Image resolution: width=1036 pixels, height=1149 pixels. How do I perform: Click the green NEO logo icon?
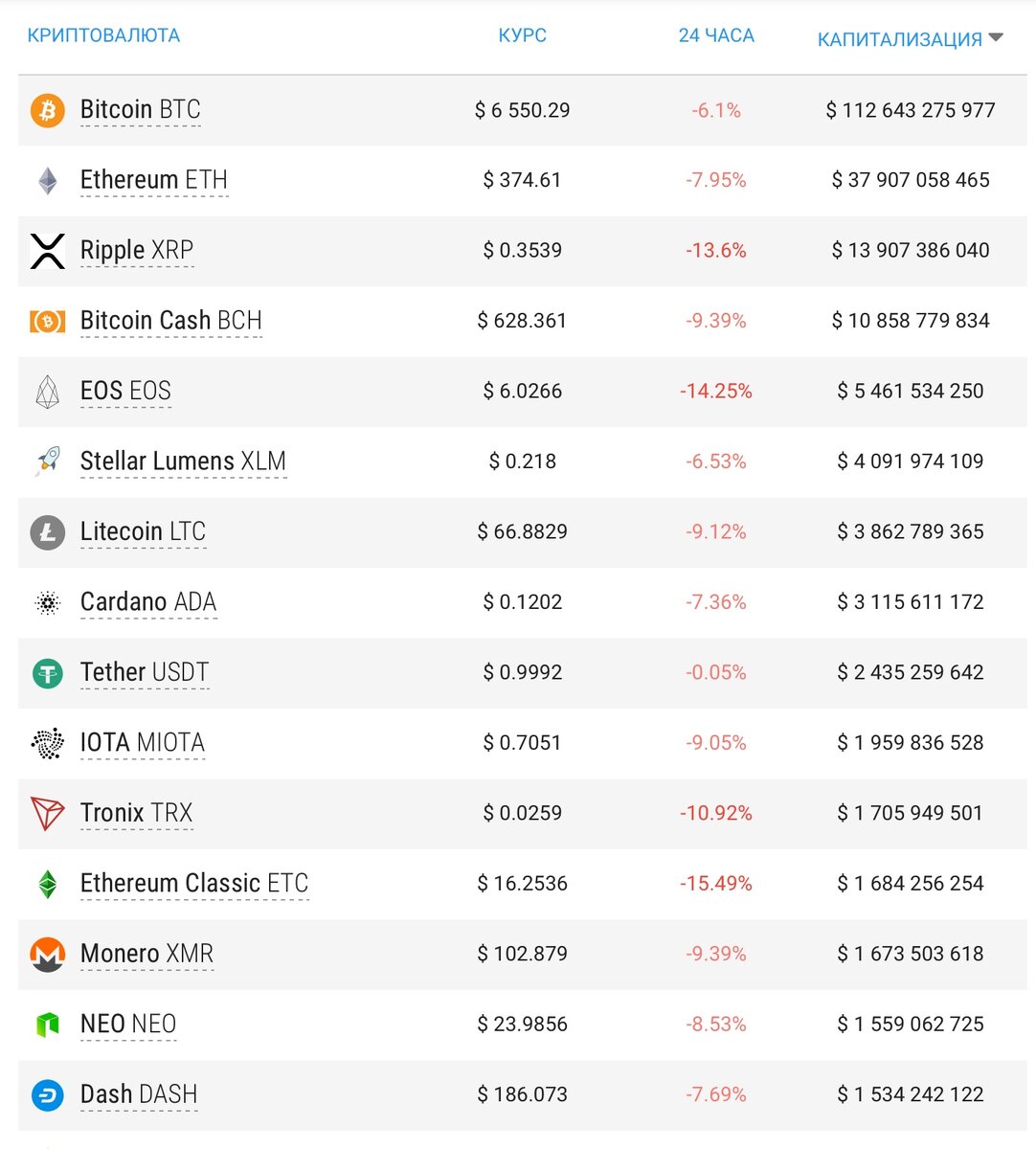tap(47, 1025)
